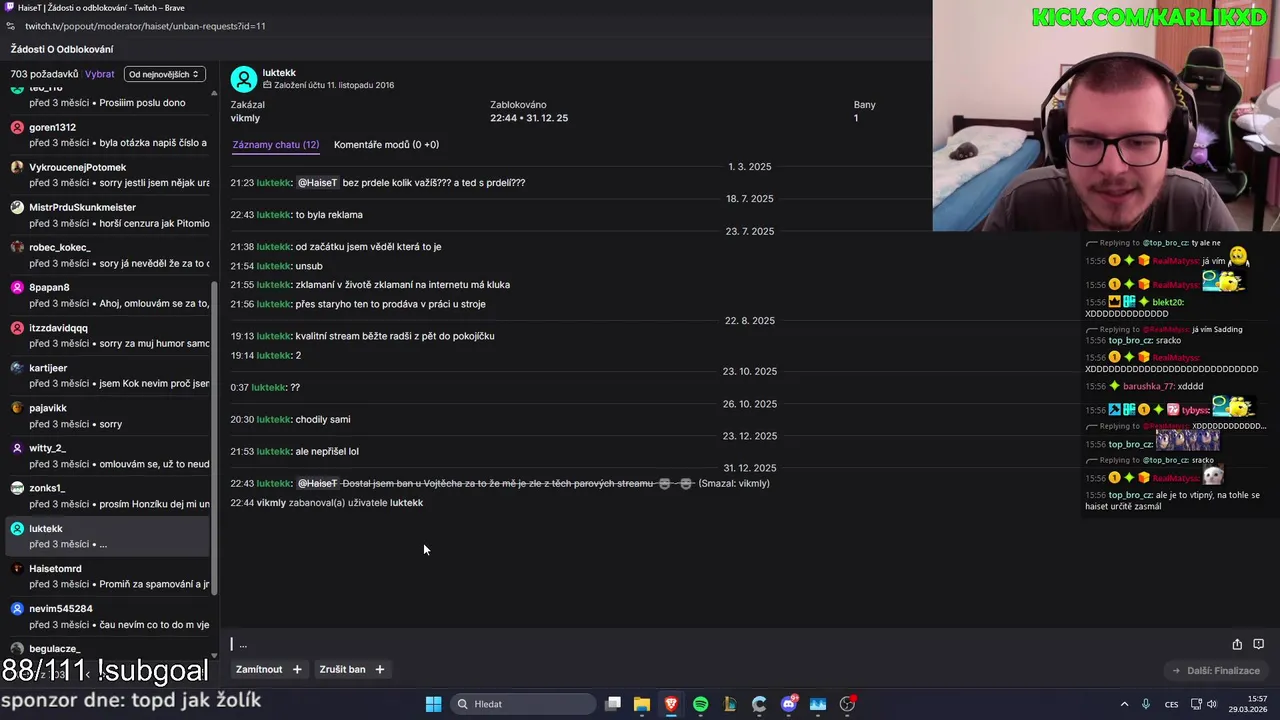1280x720 pixels.
Task: Click site settings icon in address bar
Action: coord(11,26)
